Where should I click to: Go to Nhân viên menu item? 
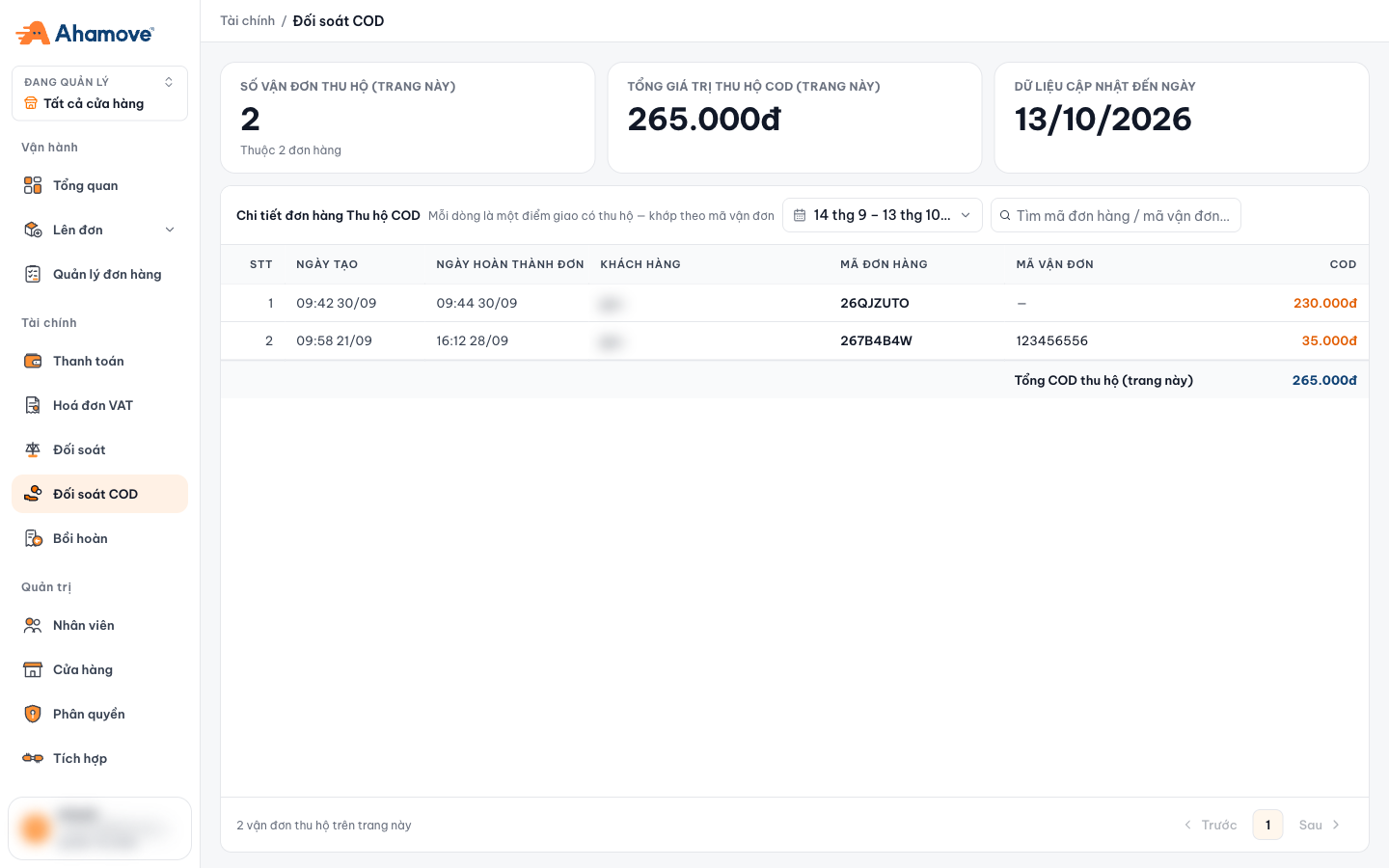click(x=99, y=625)
